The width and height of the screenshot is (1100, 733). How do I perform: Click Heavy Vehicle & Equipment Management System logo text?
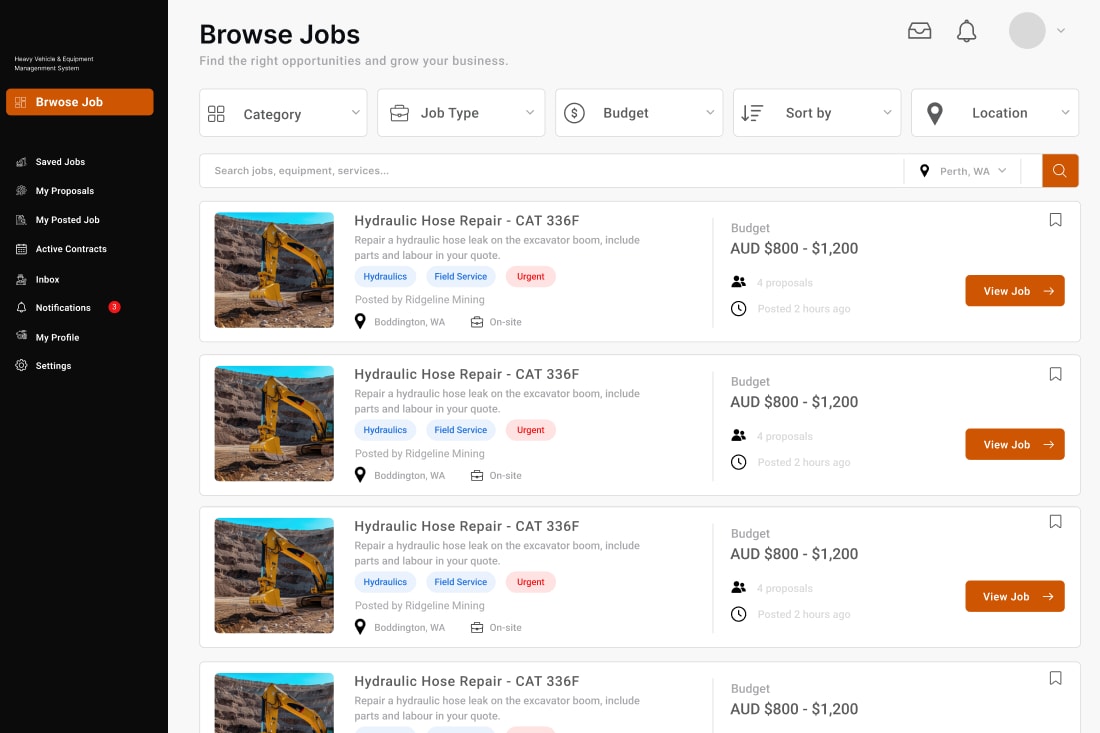[x=54, y=63]
